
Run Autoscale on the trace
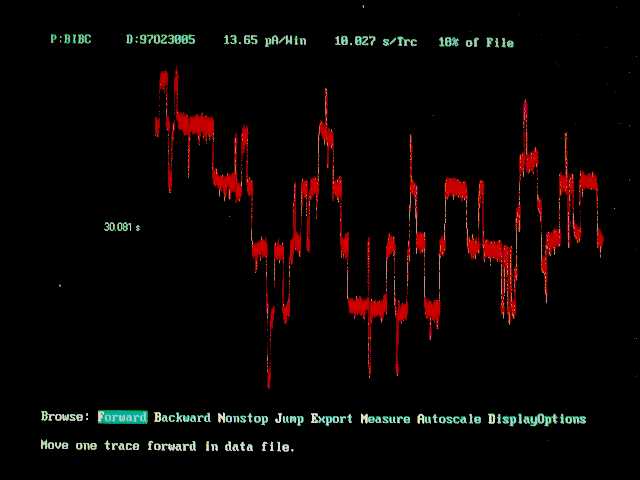click(x=449, y=418)
